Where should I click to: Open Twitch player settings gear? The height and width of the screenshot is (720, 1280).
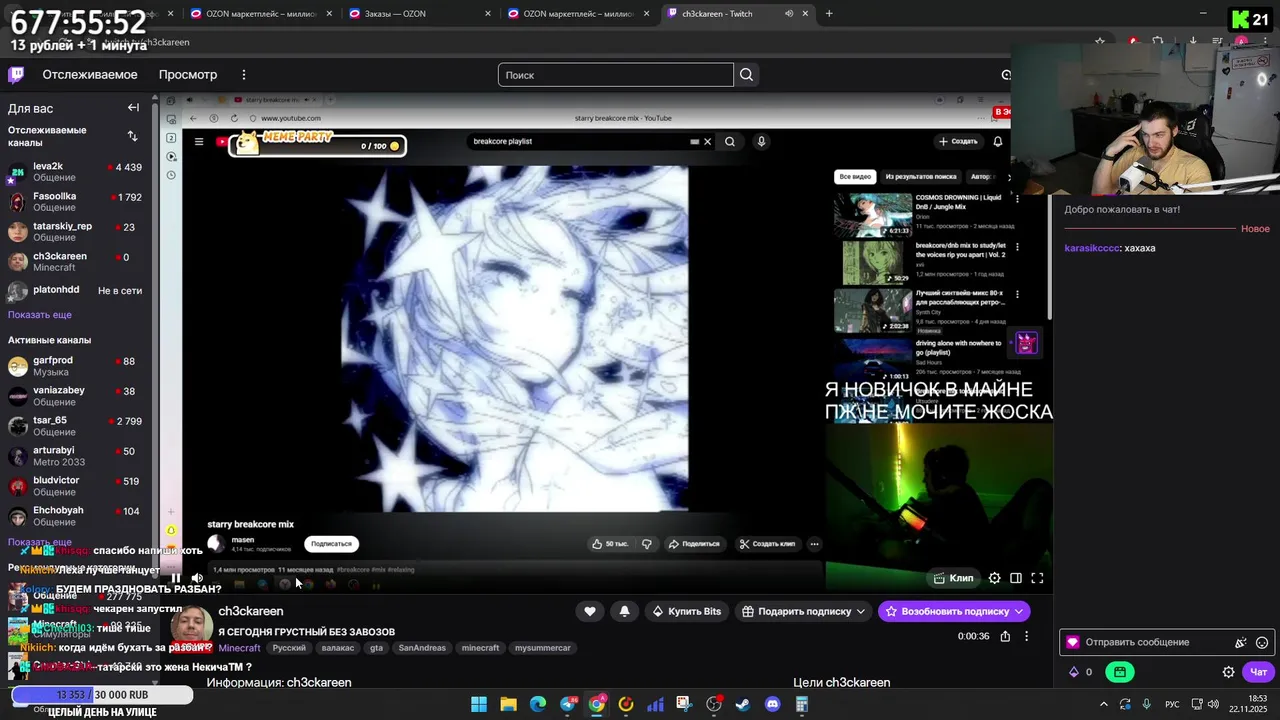[994, 578]
